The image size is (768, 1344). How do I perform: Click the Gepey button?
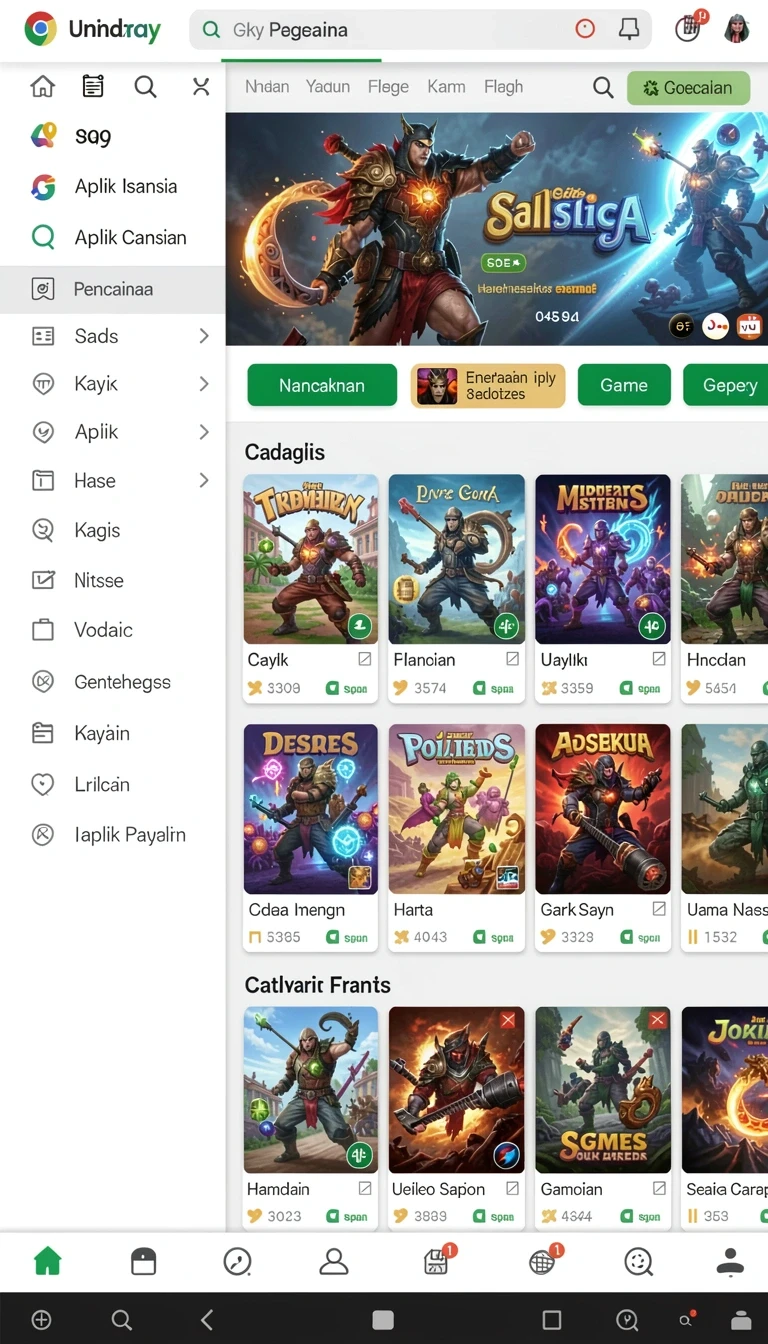pyautogui.click(x=726, y=385)
